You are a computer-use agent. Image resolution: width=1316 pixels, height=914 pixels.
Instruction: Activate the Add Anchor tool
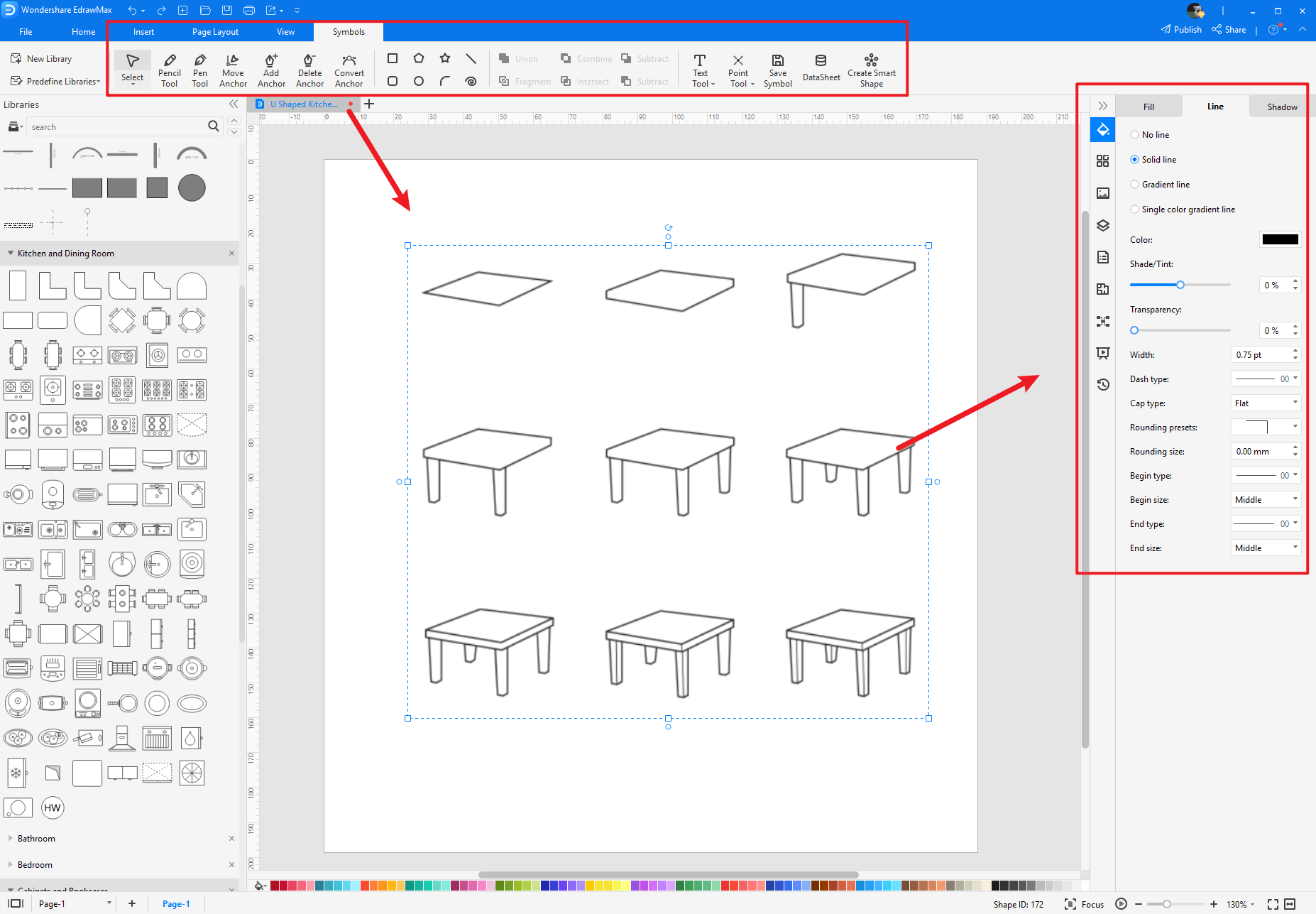pyautogui.click(x=270, y=68)
